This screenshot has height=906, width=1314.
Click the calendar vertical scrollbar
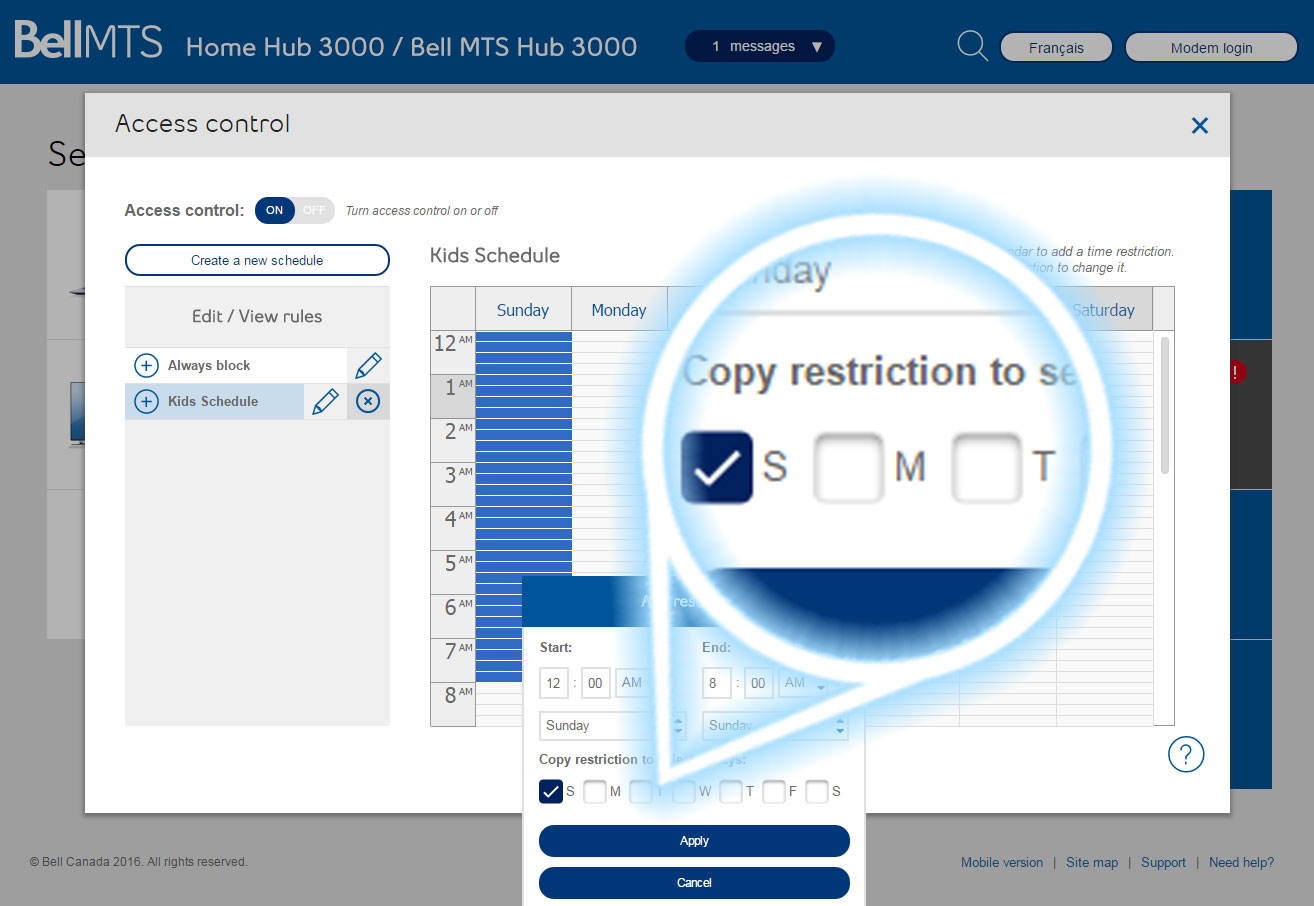pos(1164,405)
